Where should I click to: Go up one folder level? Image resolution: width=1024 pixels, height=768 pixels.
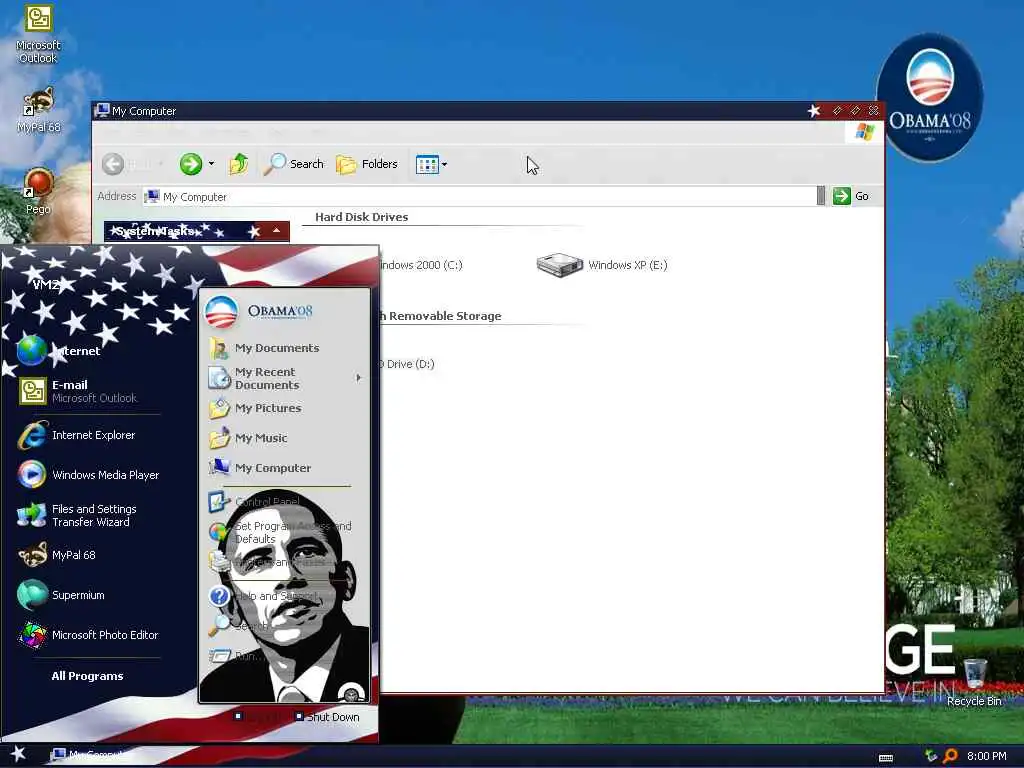238,164
